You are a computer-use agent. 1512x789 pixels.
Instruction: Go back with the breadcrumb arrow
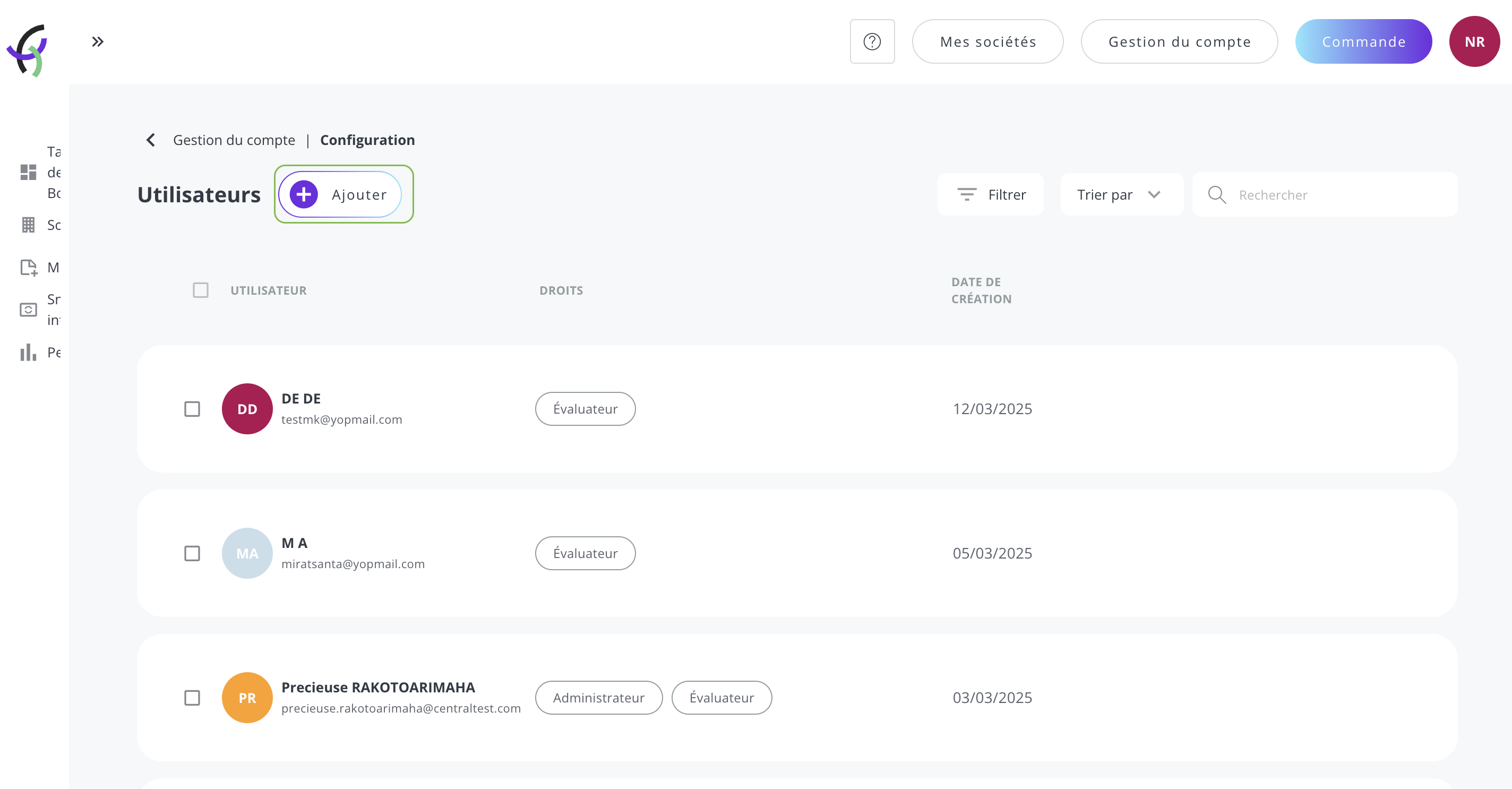pos(151,140)
